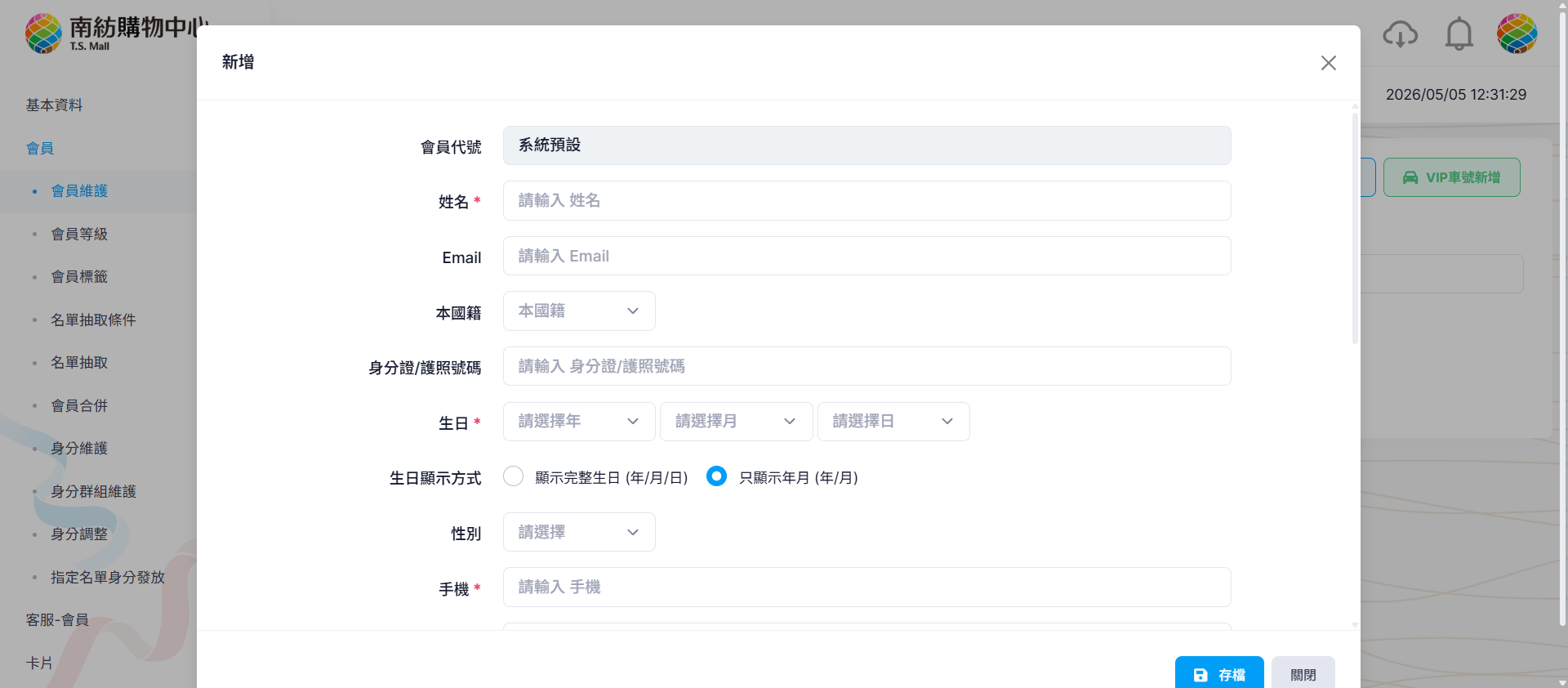The image size is (1568, 688).
Task: Select 會員合併 in sidebar
Action: point(79,406)
